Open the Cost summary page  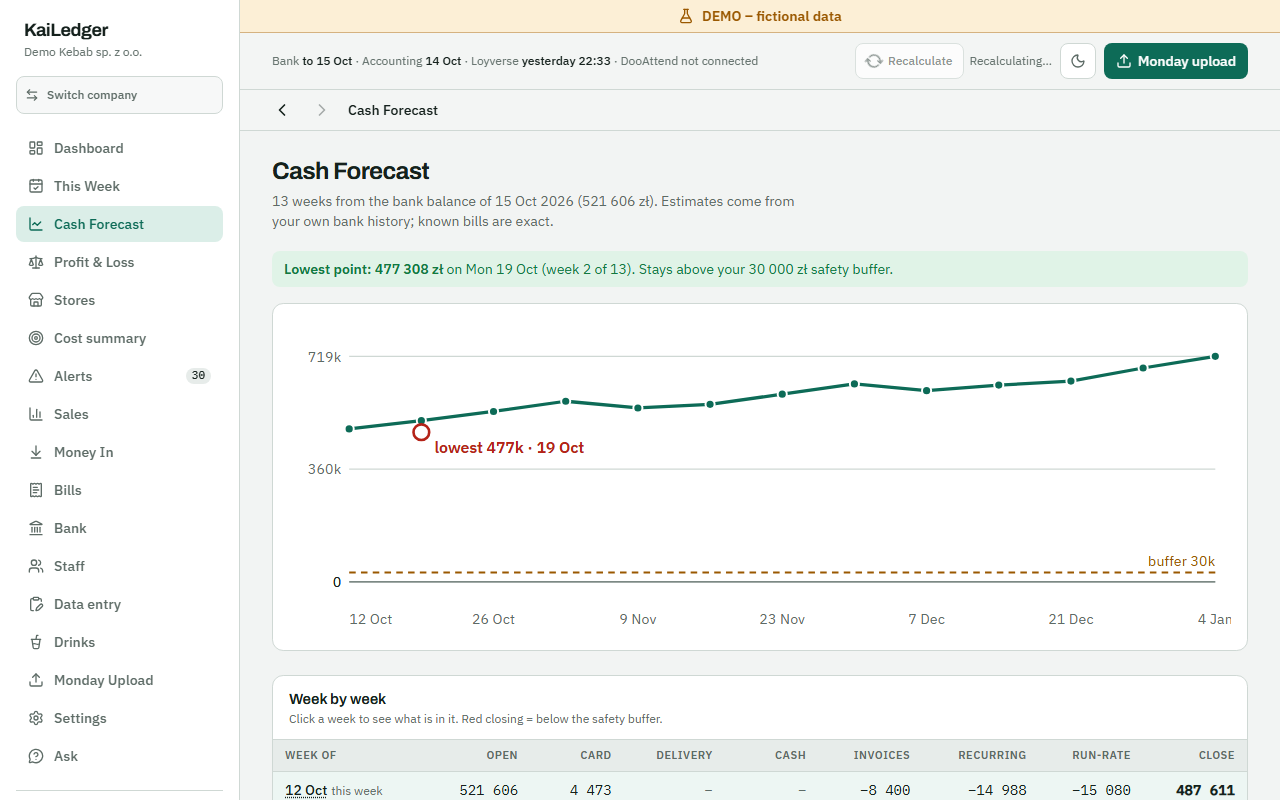(119, 338)
